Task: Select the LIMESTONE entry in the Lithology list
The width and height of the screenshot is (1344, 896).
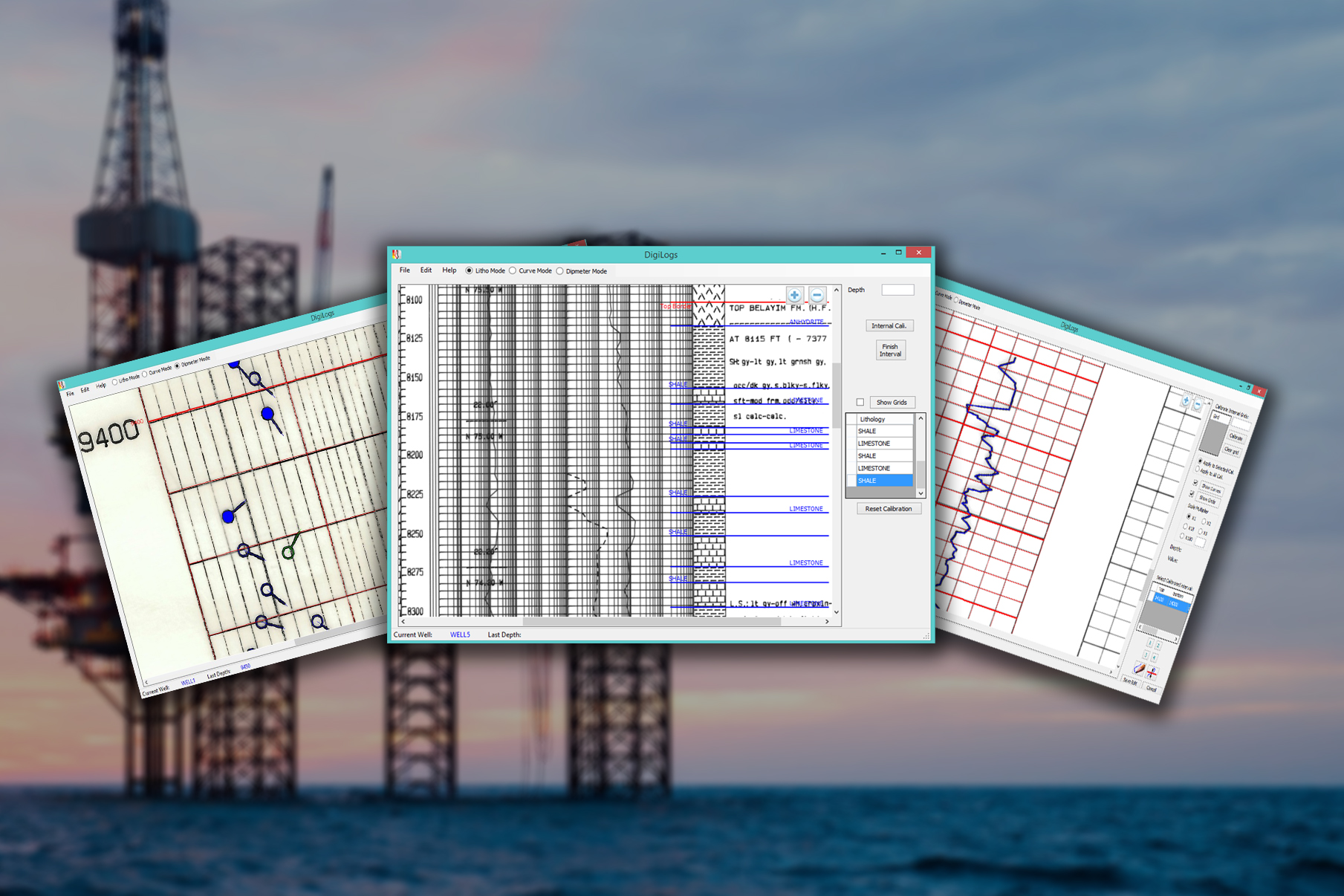Action: [875, 443]
